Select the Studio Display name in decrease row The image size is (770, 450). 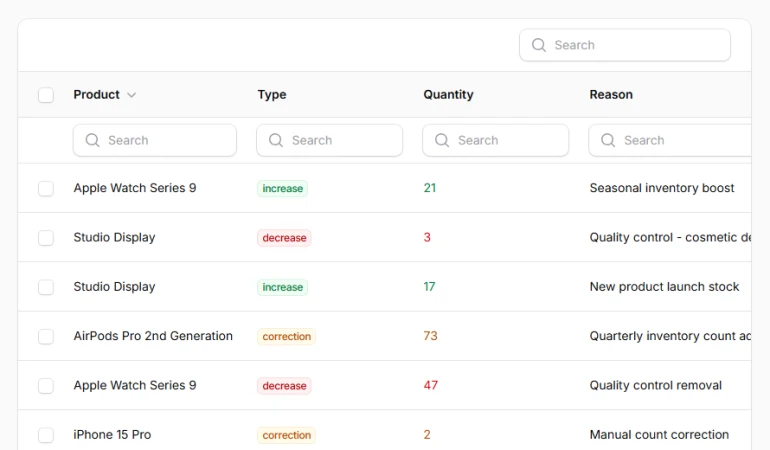[114, 238]
